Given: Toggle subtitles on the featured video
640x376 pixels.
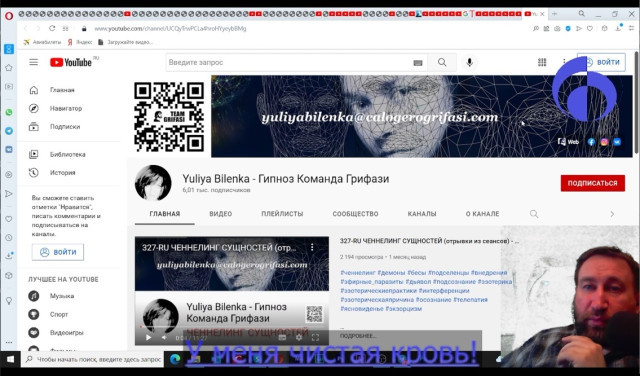Looking at the screenshot, I should (x=282, y=337).
